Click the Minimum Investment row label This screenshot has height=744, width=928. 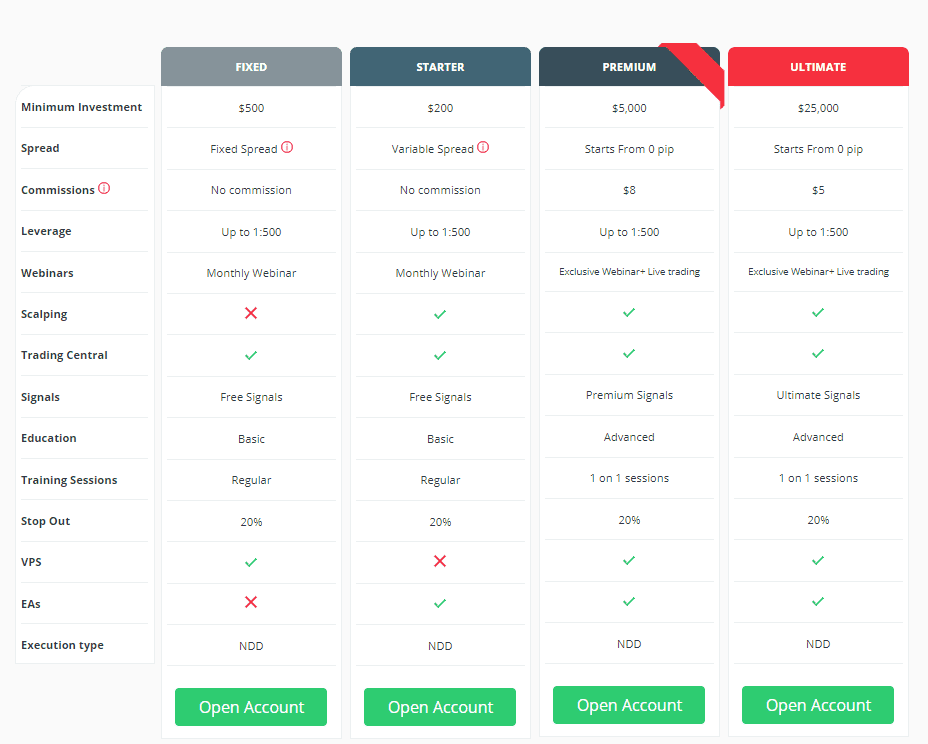[82, 107]
